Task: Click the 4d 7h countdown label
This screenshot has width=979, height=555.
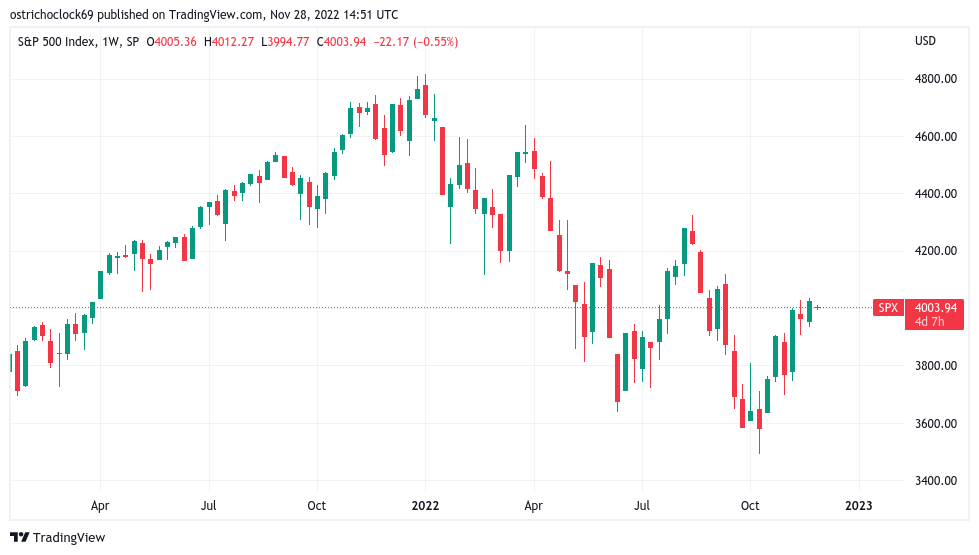Action: pyautogui.click(x=929, y=322)
